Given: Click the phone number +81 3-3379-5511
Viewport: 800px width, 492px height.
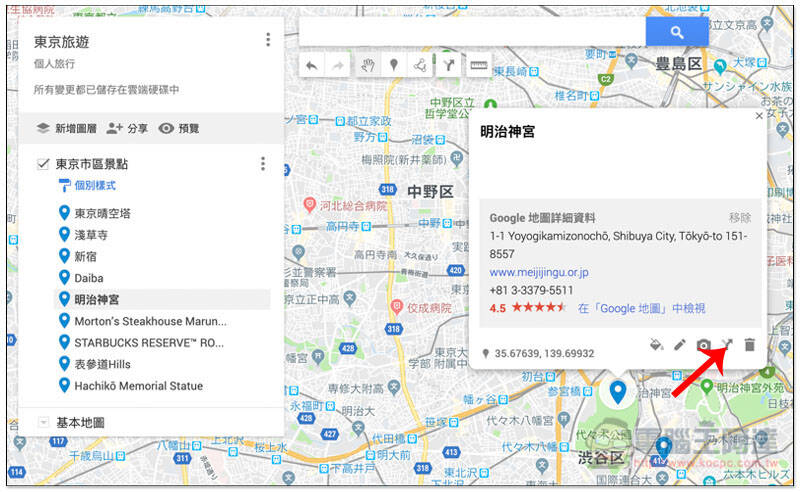Looking at the screenshot, I should 531,290.
